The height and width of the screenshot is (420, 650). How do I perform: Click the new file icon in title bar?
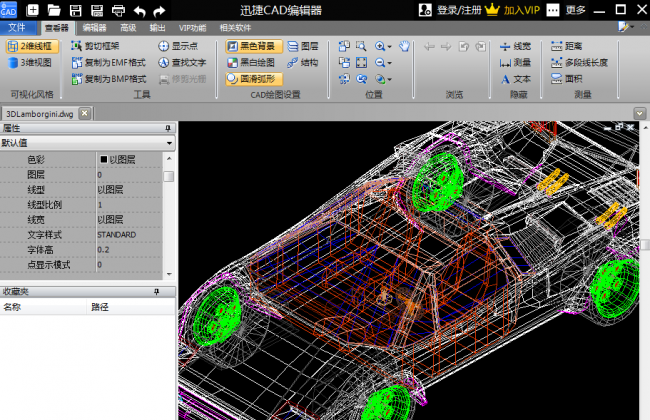32,10
